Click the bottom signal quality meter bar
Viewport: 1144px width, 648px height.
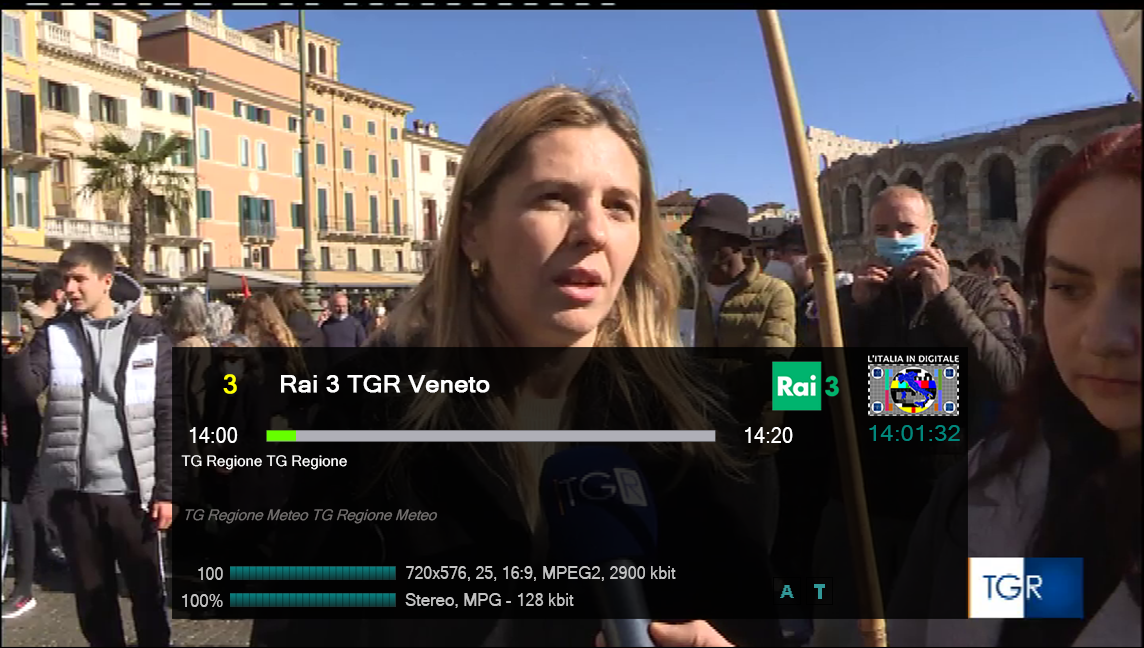coord(313,600)
